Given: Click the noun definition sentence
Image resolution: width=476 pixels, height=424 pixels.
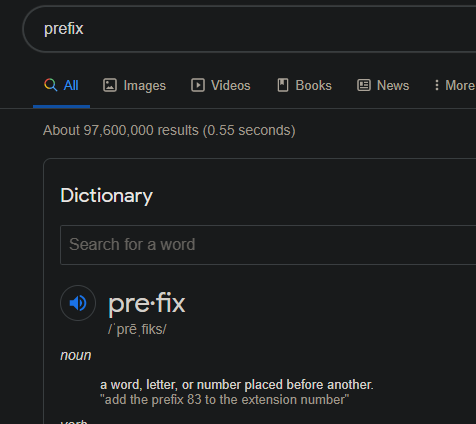Looking at the screenshot, I should tap(237, 385).
